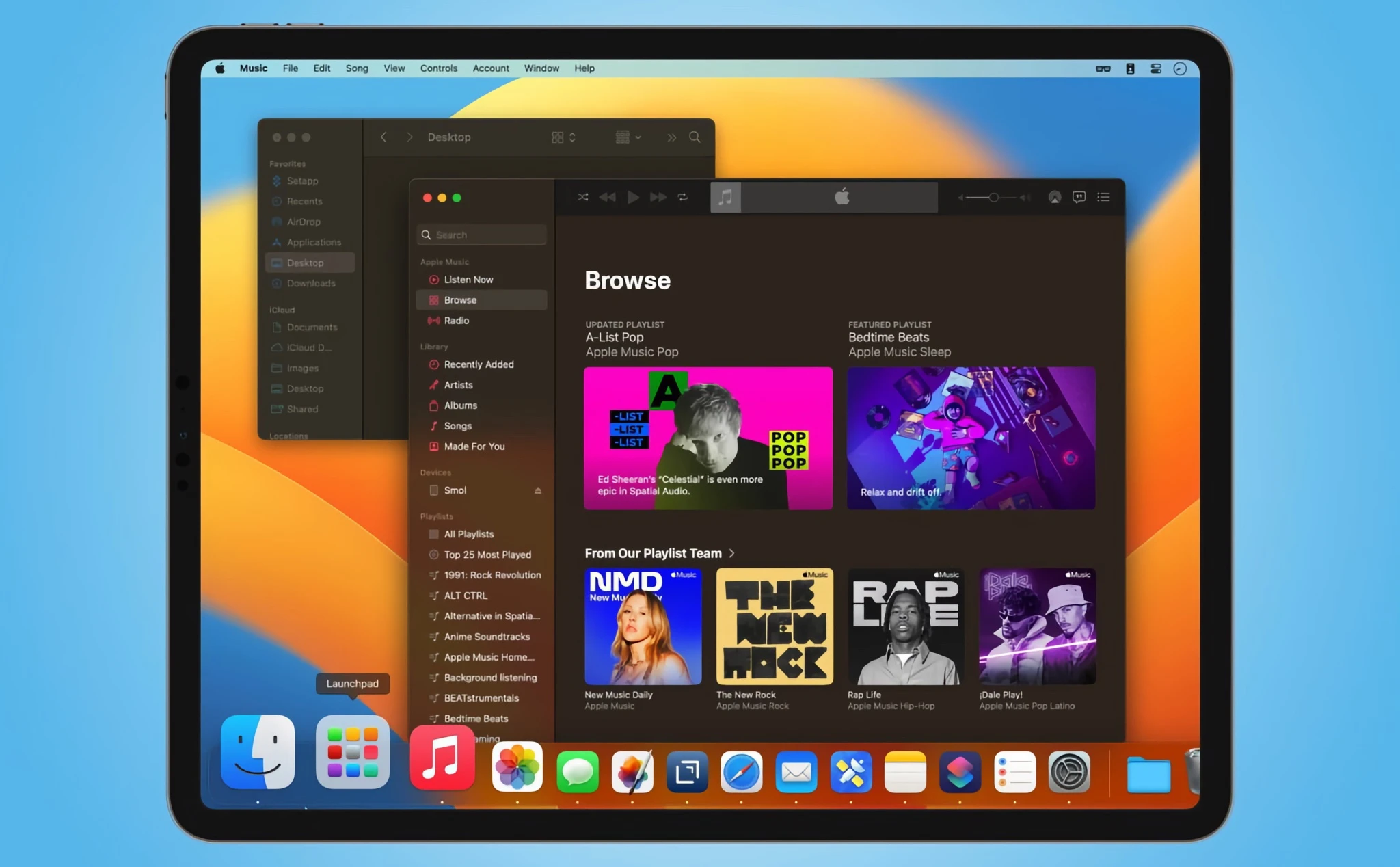Screen dimensions: 1400x867
Task: Open the AirPlay output icon
Action: [1055, 197]
